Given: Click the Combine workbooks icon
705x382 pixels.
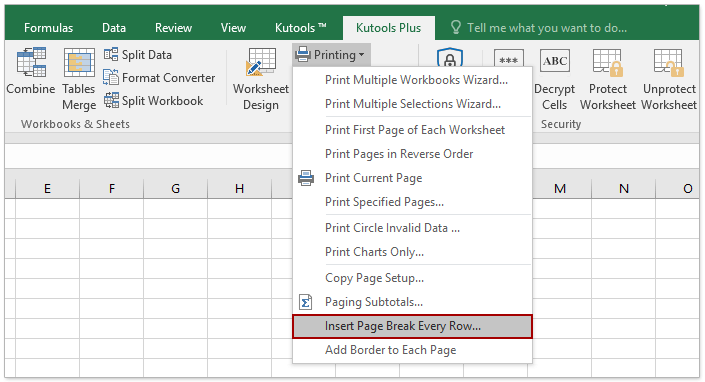Looking at the screenshot, I should 31,62.
